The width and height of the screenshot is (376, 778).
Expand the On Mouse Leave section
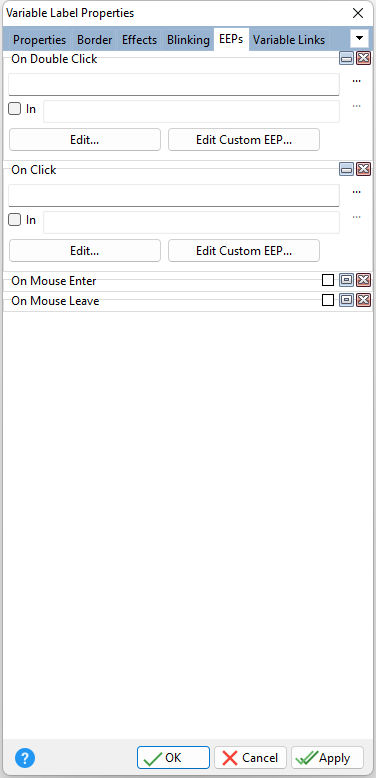(x=346, y=300)
